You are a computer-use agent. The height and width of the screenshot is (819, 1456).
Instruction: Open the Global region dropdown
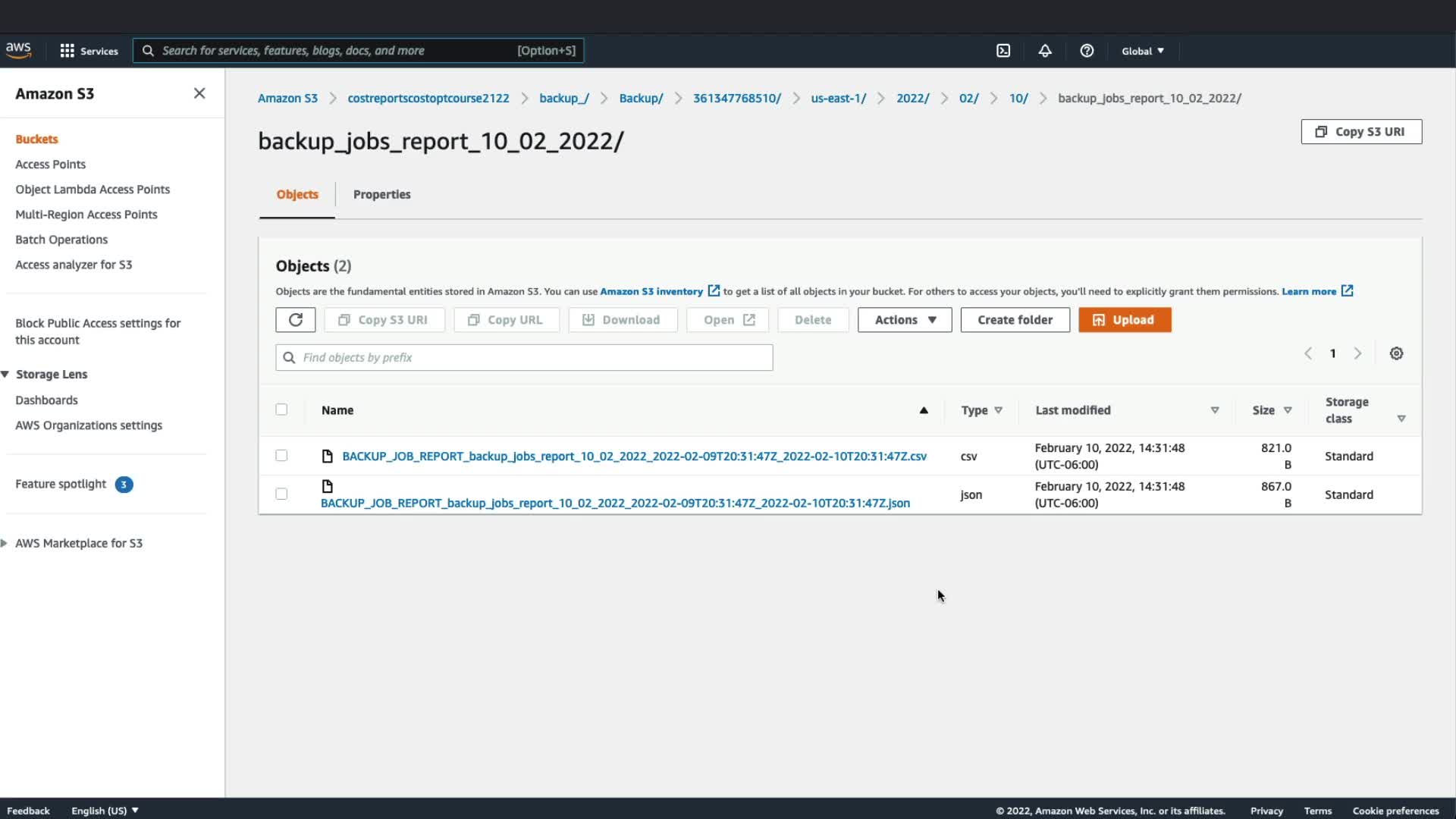pyautogui.click(x=1142, y=51)
